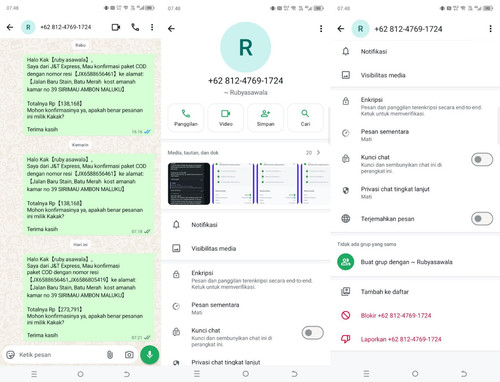The height and width of the screenshot is (382, 500).
Task: Tap the small R avatar in chat header
Action: [28, 27]
